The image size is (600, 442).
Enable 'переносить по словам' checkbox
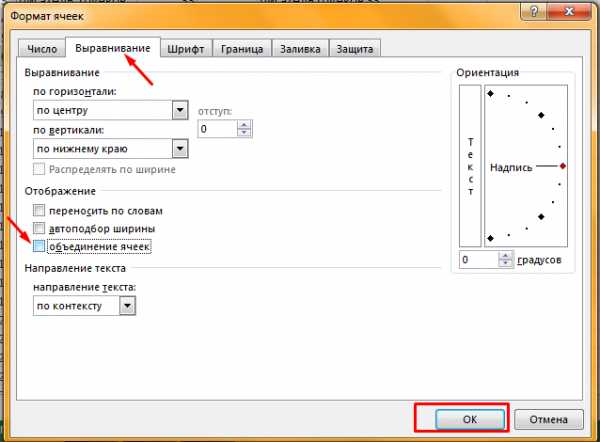click(x=39, y=210)
